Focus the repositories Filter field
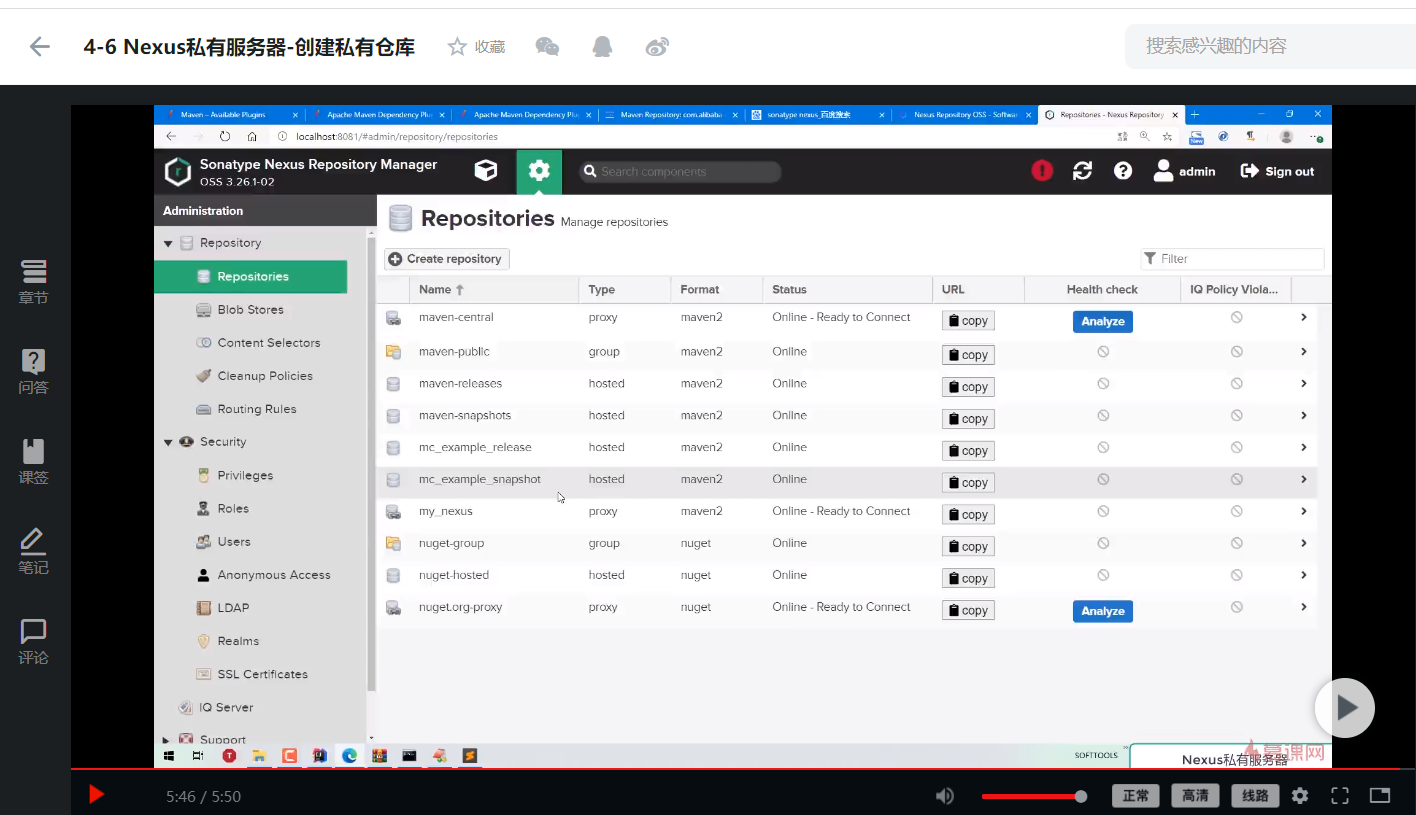Screen dimensions: 1416x815 [x=1233, y=259]
